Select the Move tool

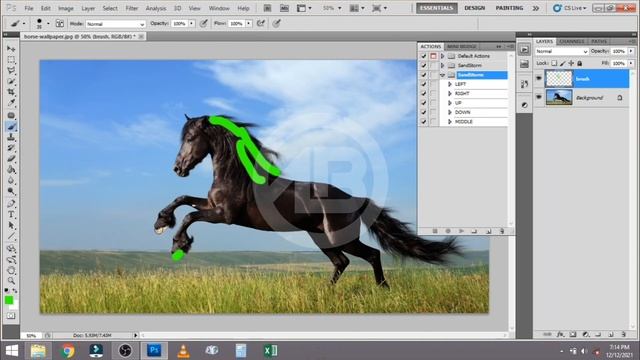pyautogui.click(x=11, y=49)
